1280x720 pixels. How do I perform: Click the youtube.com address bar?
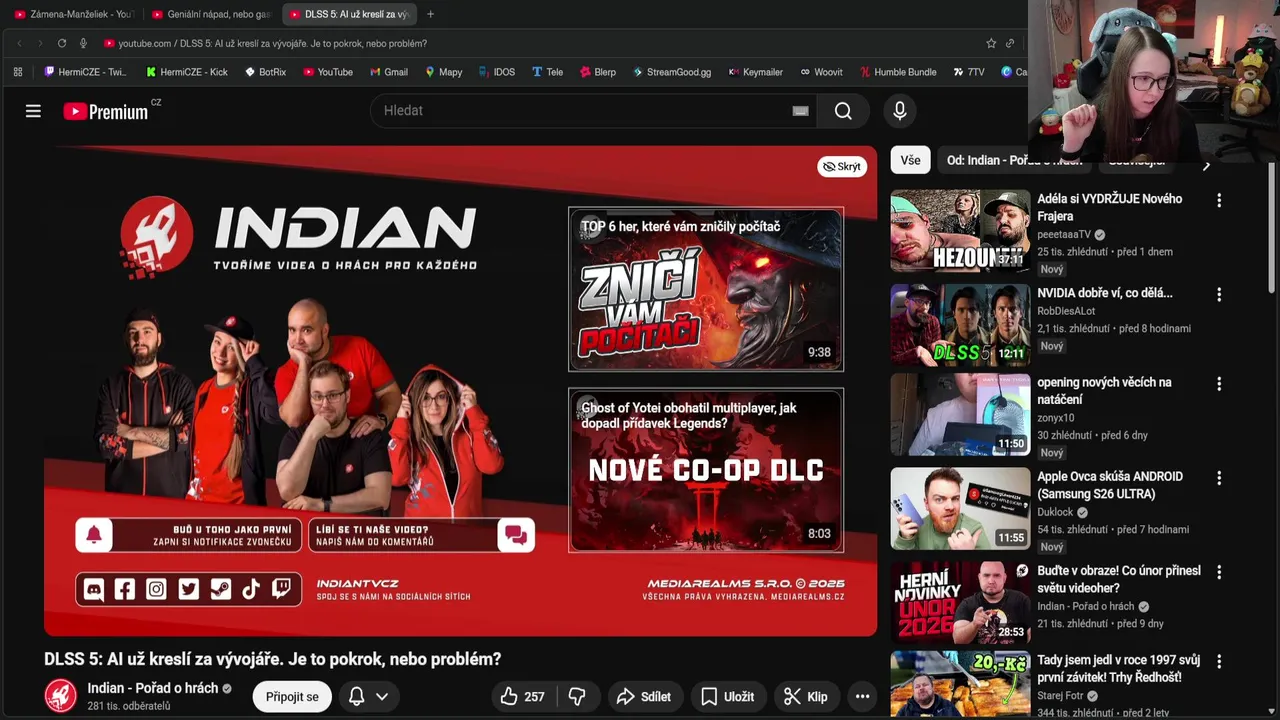click(x=540, y=43)
